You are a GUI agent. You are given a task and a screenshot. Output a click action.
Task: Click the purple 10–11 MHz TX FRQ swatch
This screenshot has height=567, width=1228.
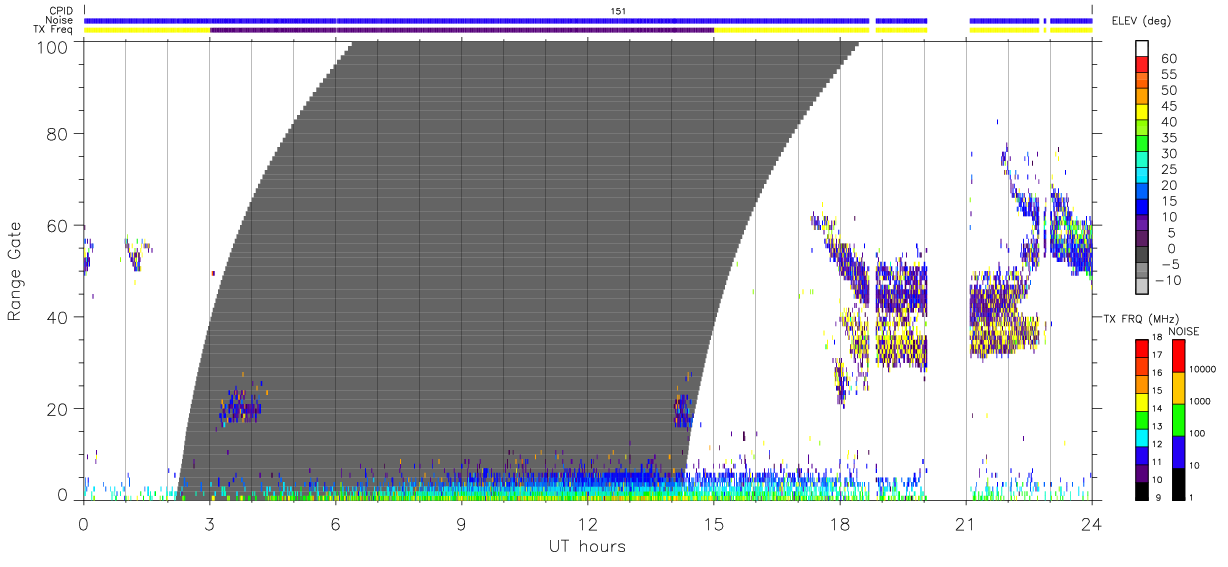point(1141,473)
